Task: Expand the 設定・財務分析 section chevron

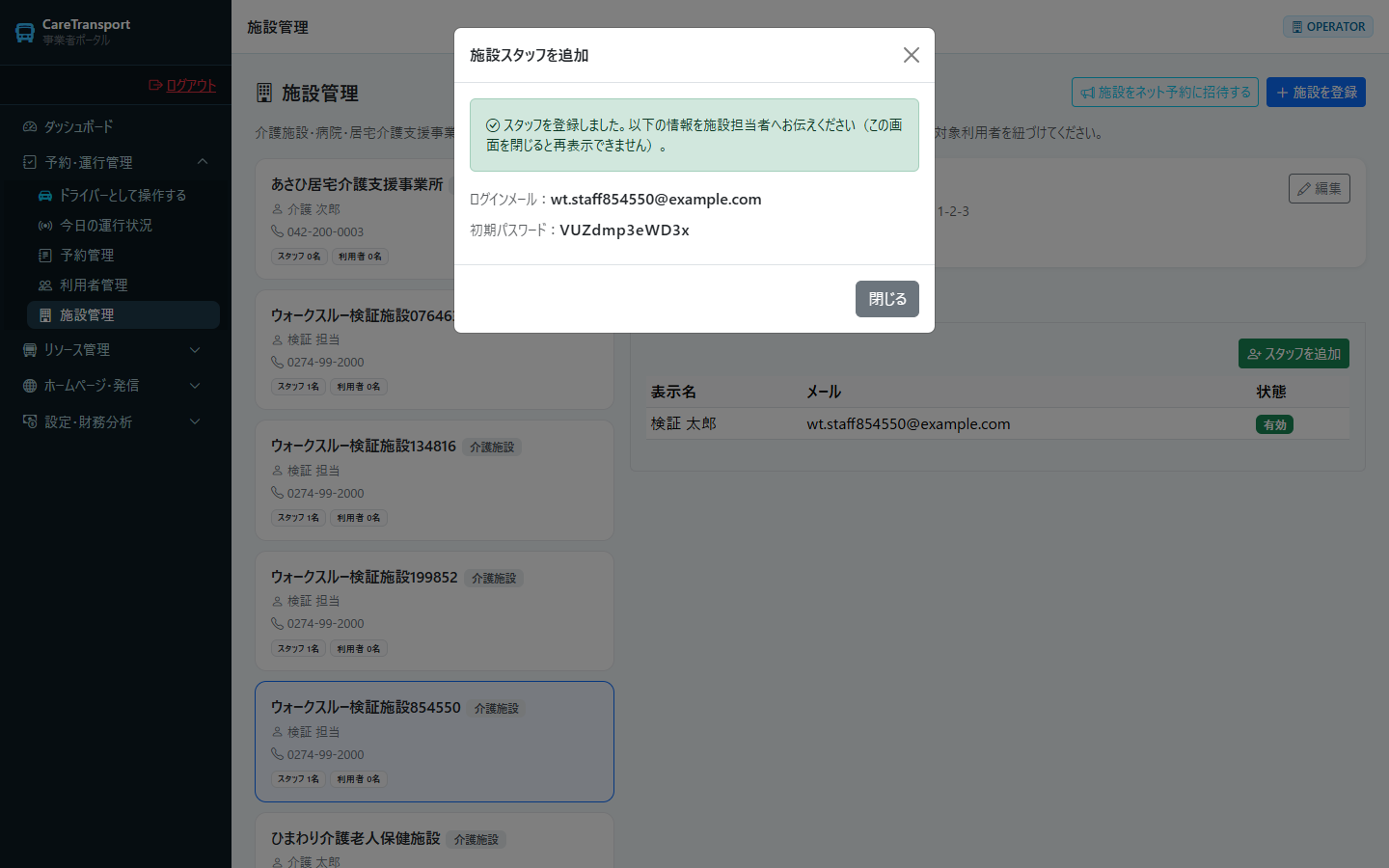Action: tap(195, 421)
